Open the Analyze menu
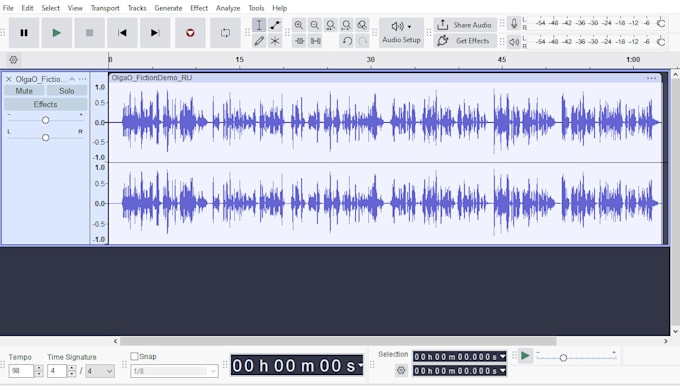 (x=228, y=8)
